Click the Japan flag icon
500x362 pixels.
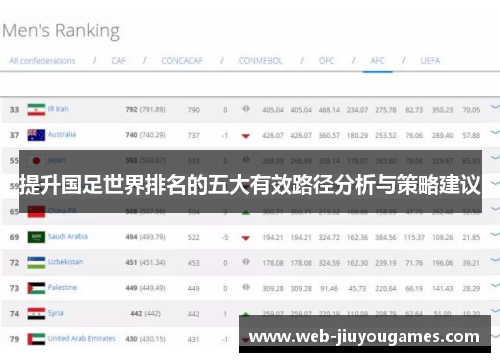point(36,161)
